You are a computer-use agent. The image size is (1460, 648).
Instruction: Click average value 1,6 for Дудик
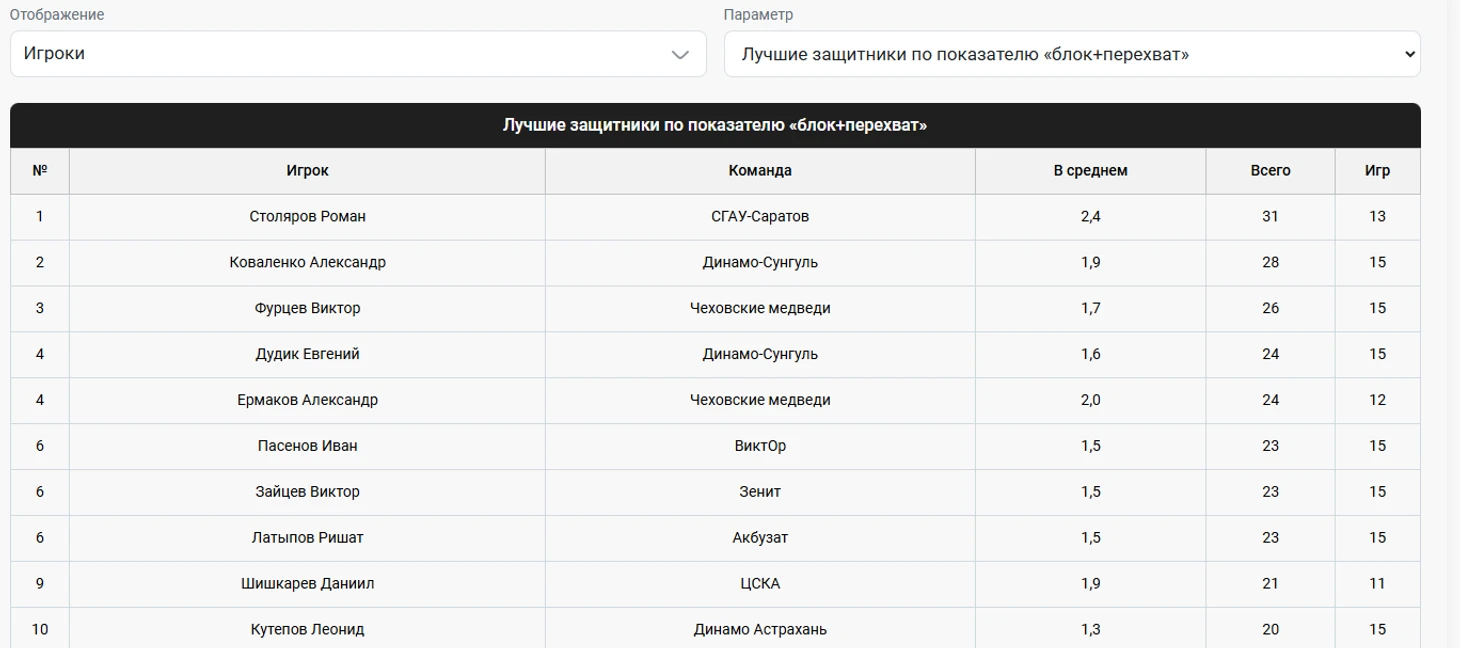[x=1090, y=354]
